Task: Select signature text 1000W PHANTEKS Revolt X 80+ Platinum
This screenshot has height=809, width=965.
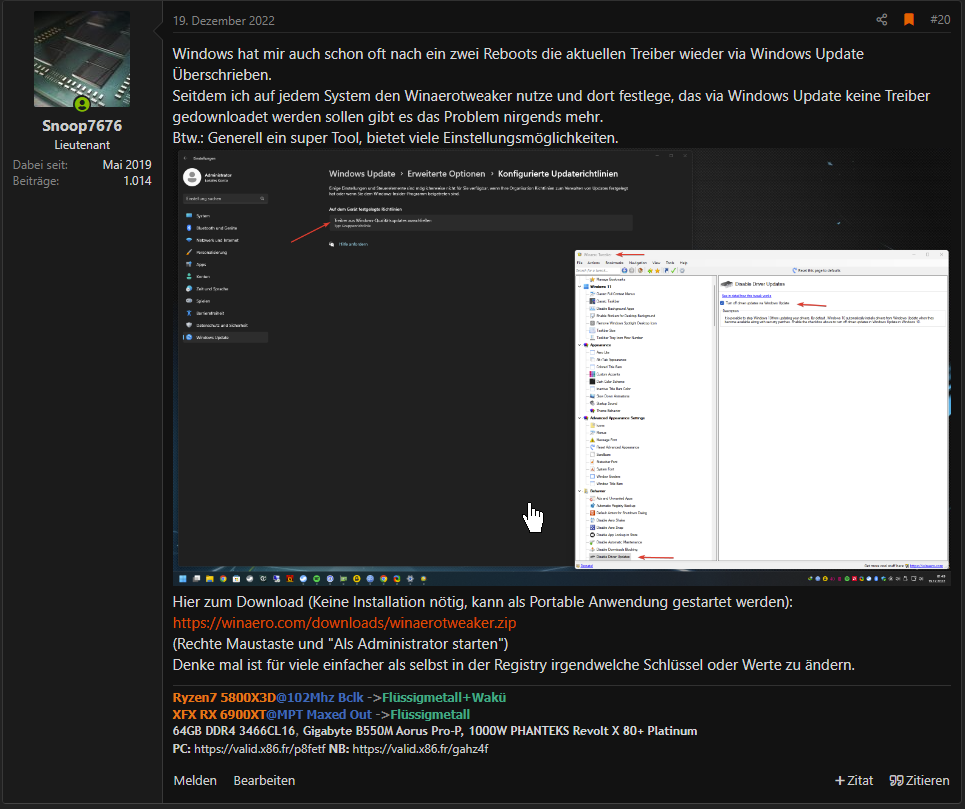Action: tap(583, 731)
